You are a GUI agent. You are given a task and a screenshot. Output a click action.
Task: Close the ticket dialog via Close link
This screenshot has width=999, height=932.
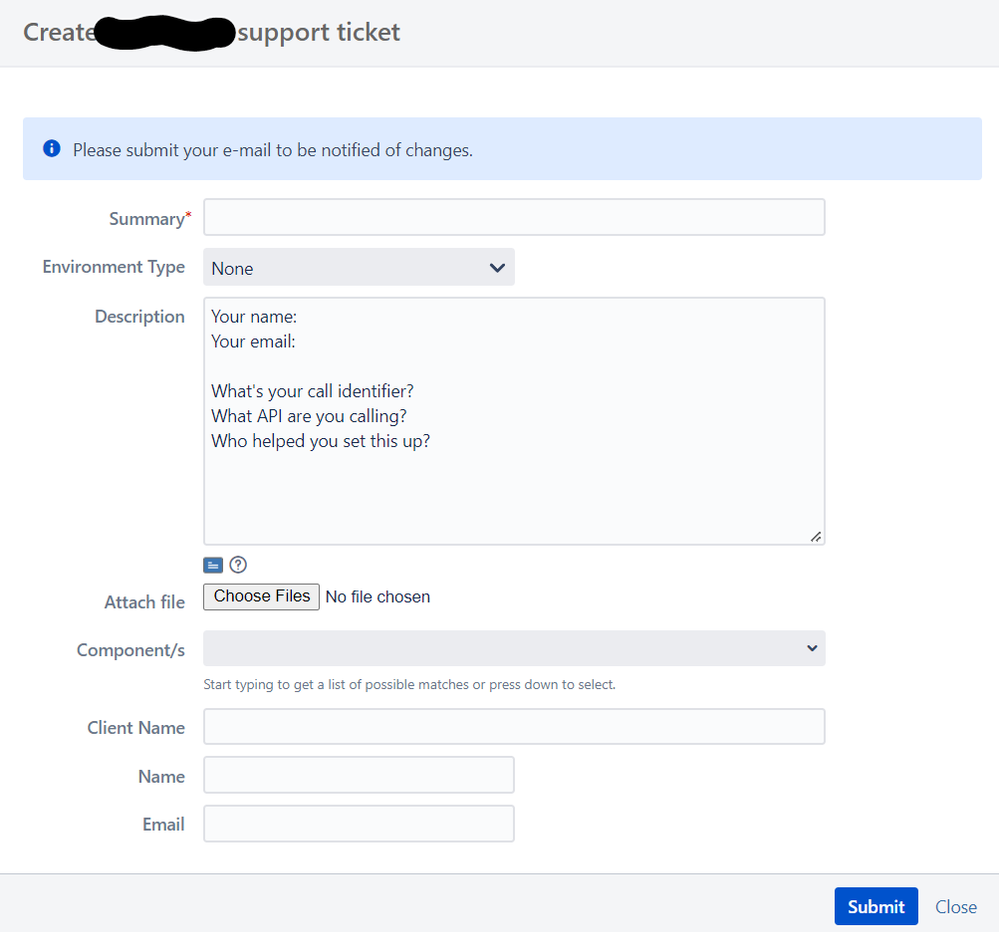[956, 907]
